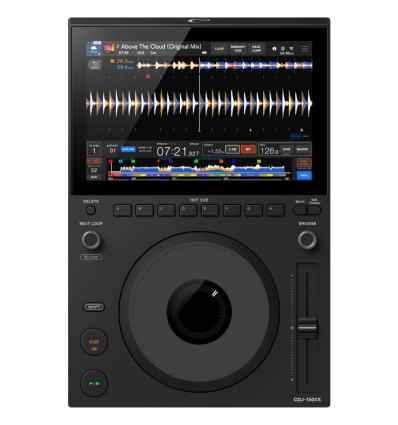Push the round DELETE button

pos(91,210)
